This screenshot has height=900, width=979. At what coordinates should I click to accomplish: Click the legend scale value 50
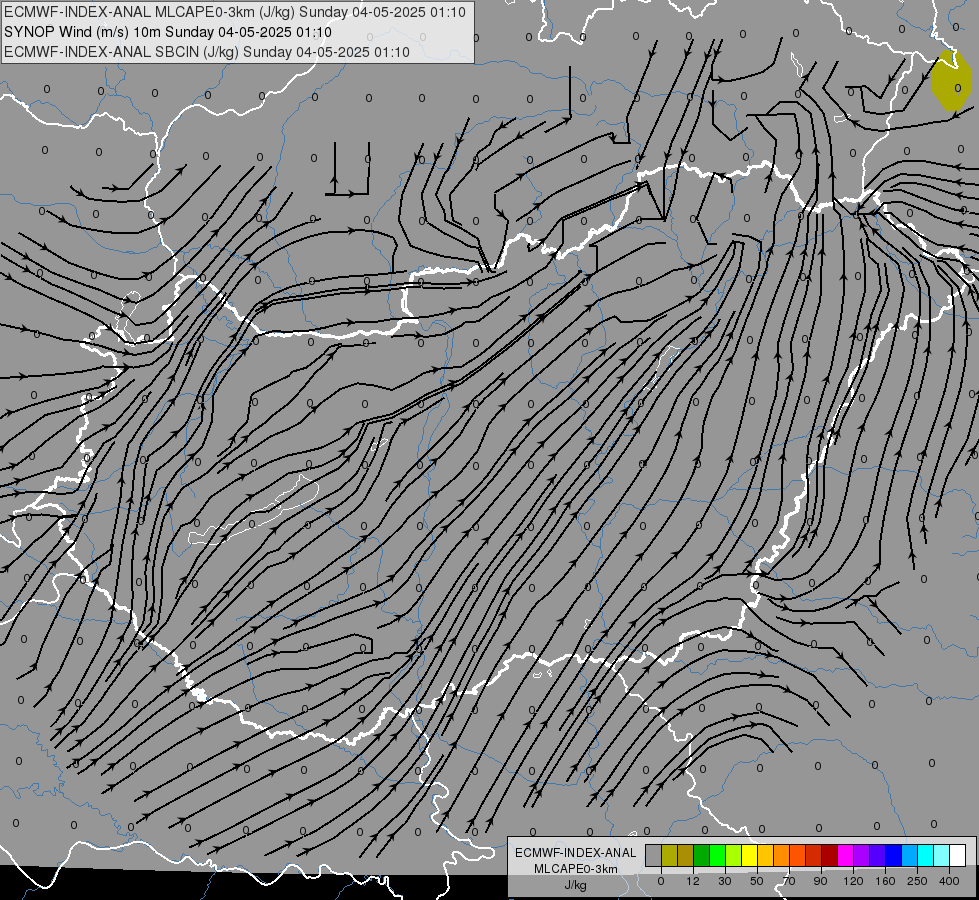pyautogui.click(x=757, y=881)
